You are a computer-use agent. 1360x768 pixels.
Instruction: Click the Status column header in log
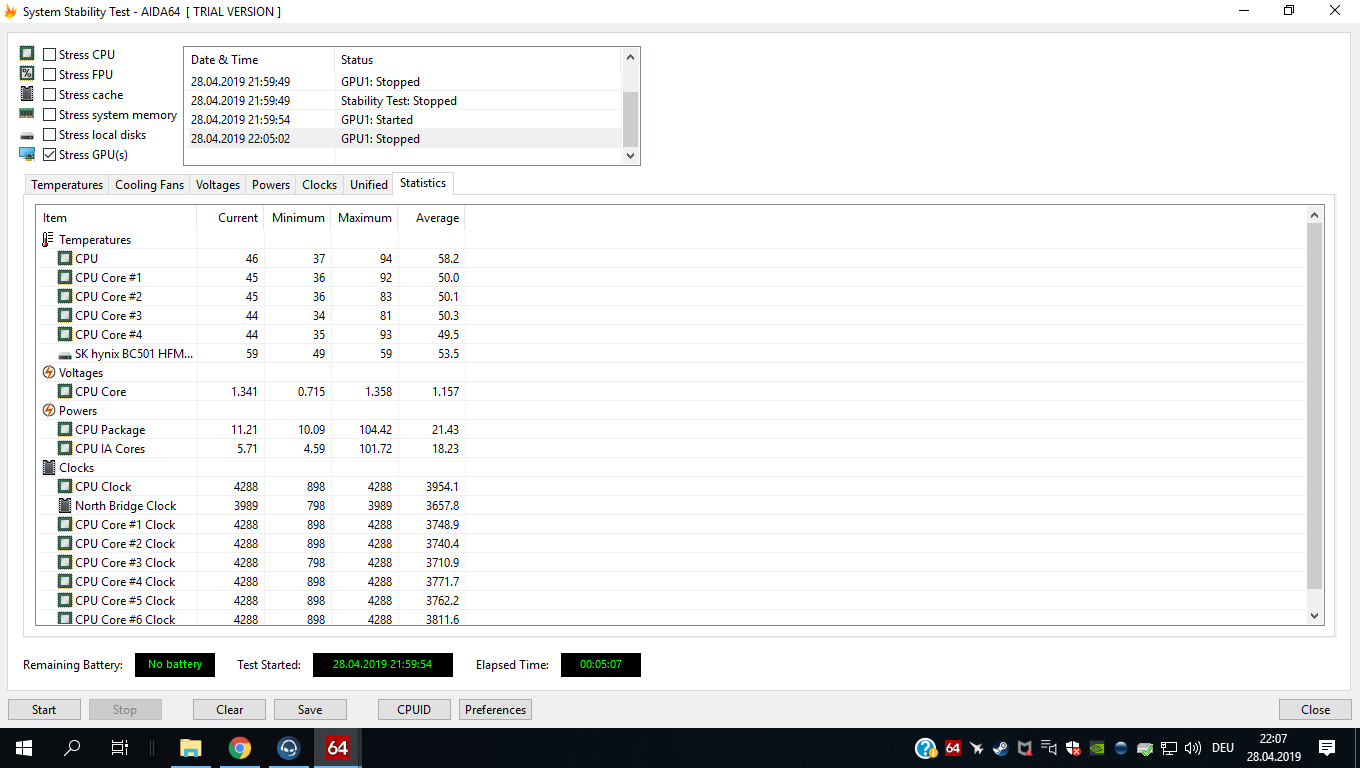pos(478,60)
